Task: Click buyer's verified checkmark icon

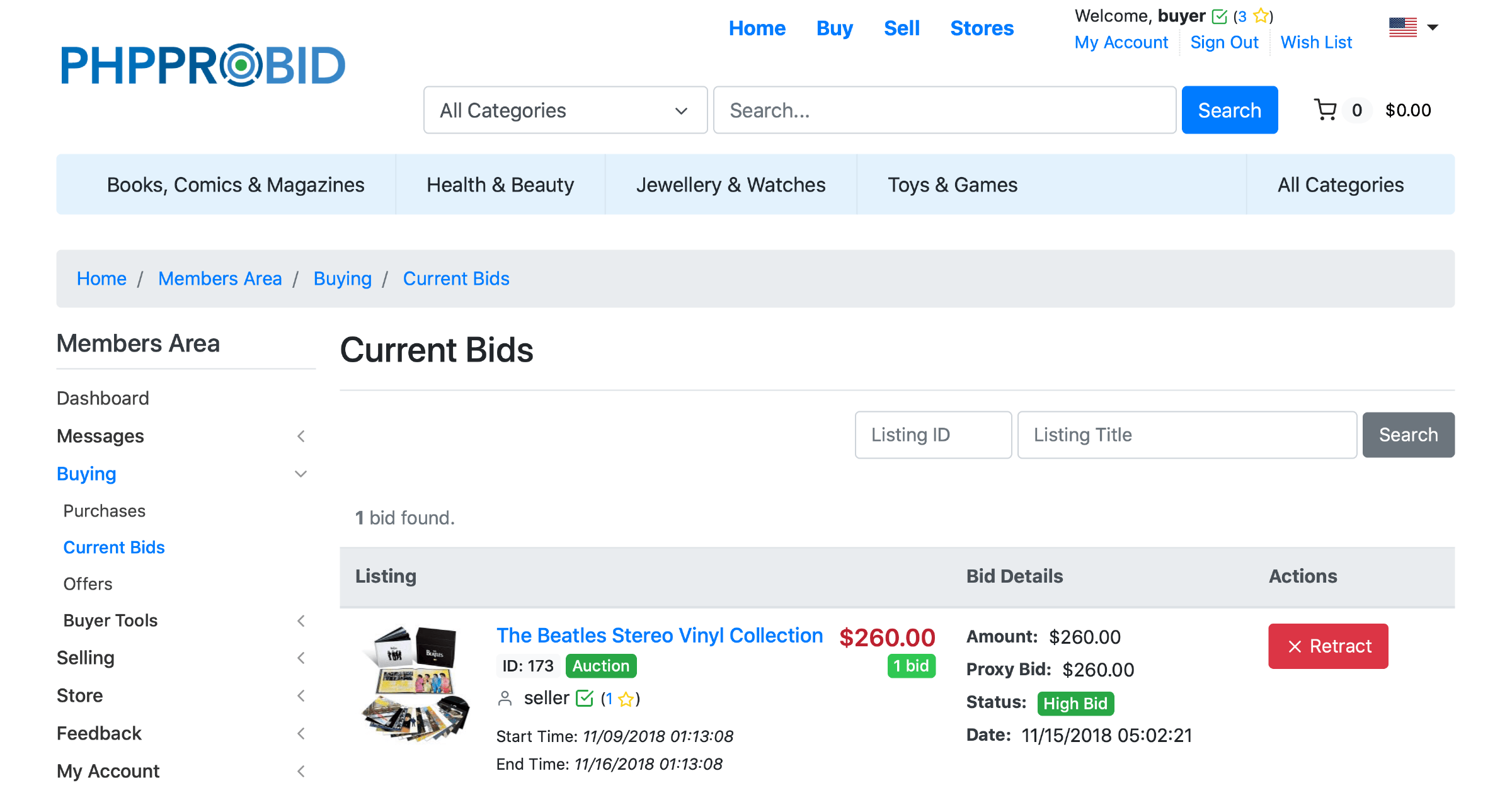Action: (1220, 16)
